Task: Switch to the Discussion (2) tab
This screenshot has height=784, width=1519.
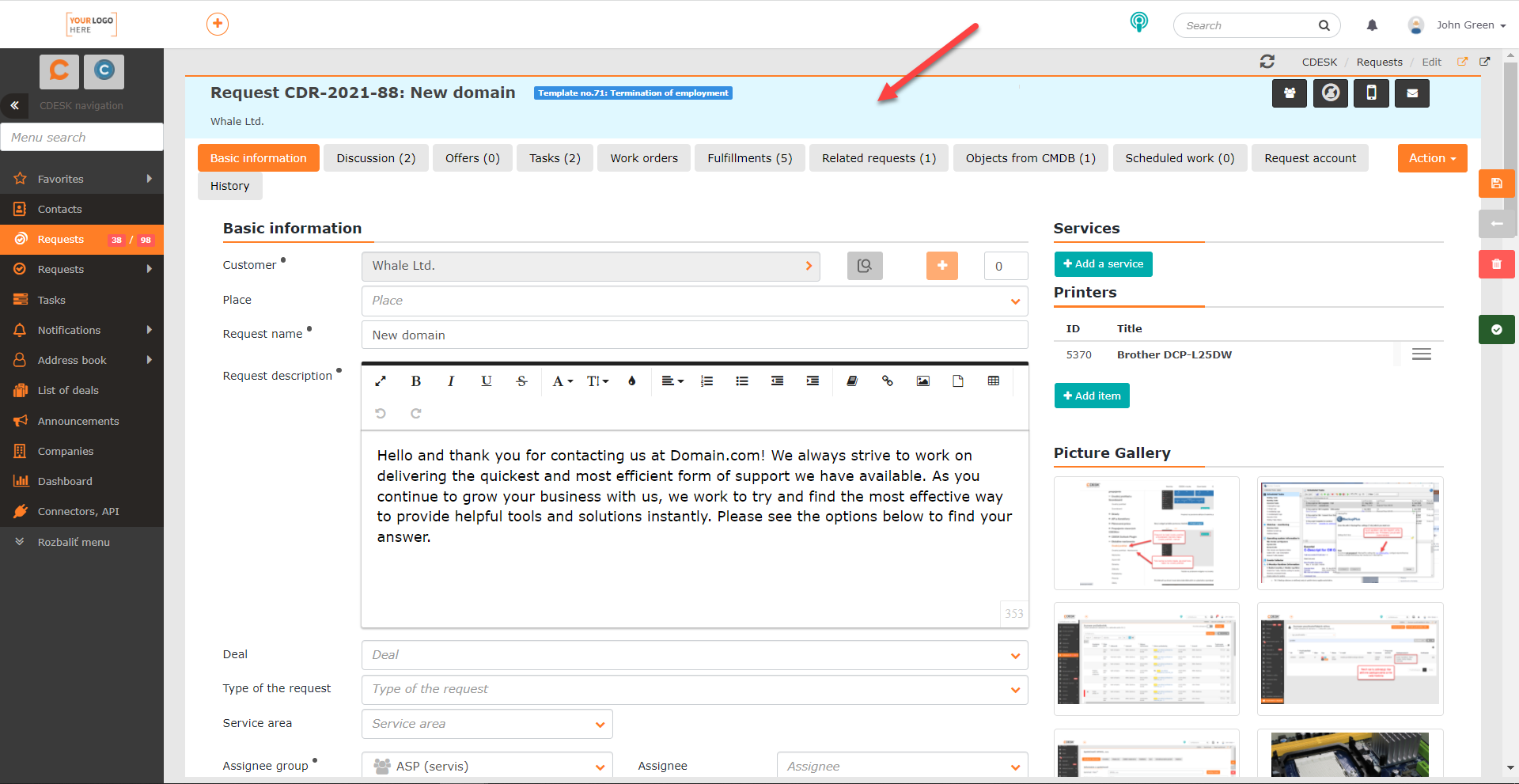Action: pos(376,158)
